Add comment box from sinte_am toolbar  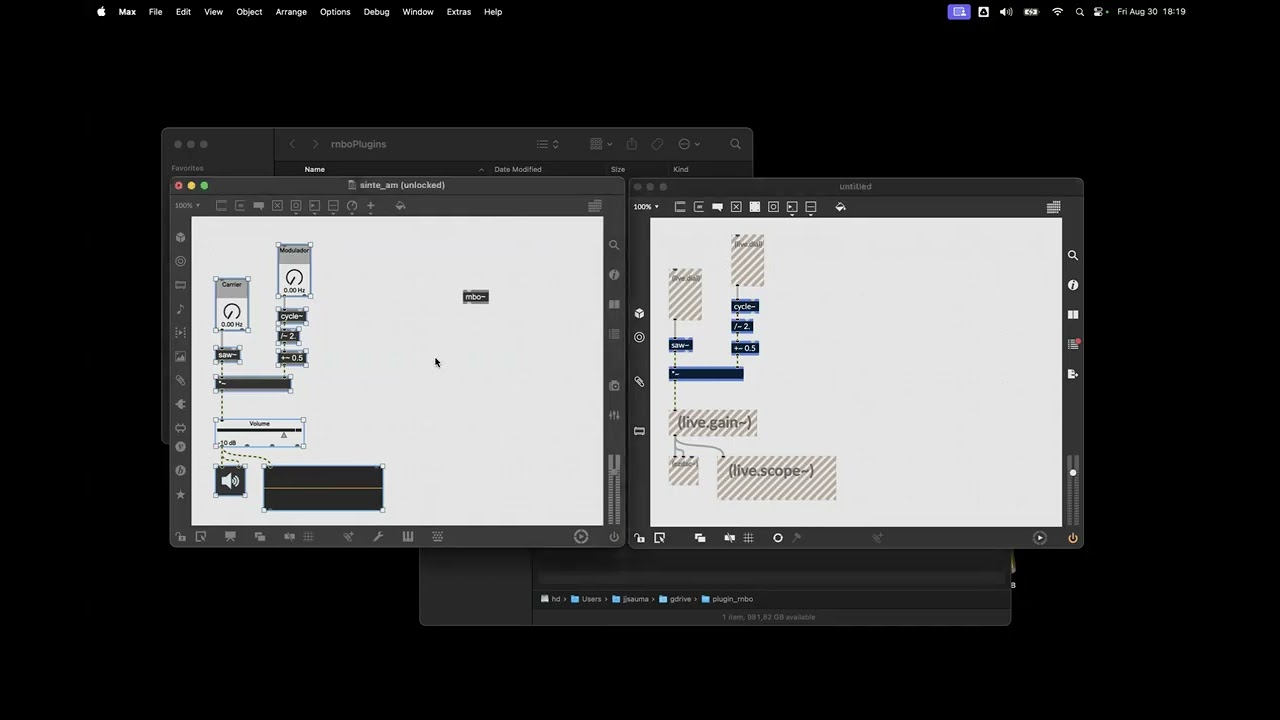coord(258,206)
